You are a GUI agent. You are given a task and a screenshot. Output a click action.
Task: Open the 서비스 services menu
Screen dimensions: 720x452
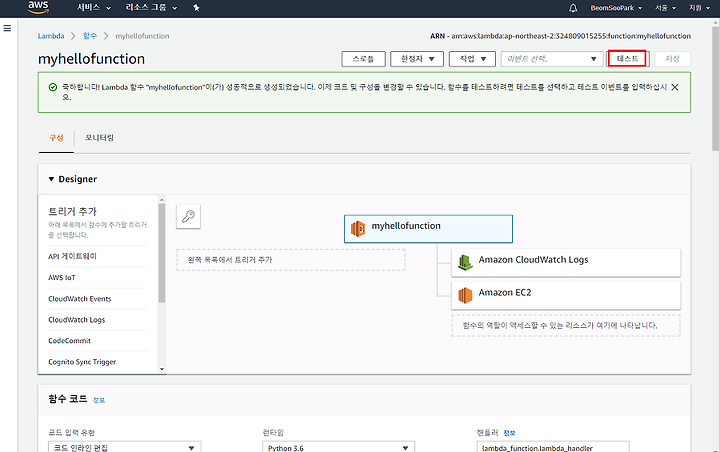(94, 8)
